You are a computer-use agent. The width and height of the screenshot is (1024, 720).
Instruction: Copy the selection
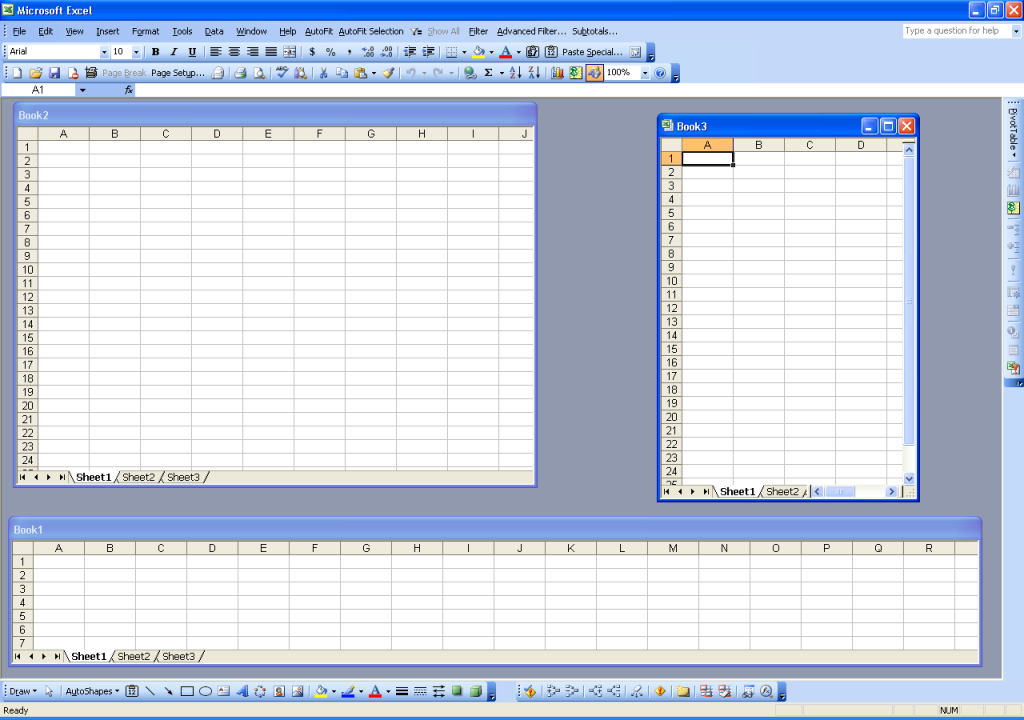pos(342,73)
